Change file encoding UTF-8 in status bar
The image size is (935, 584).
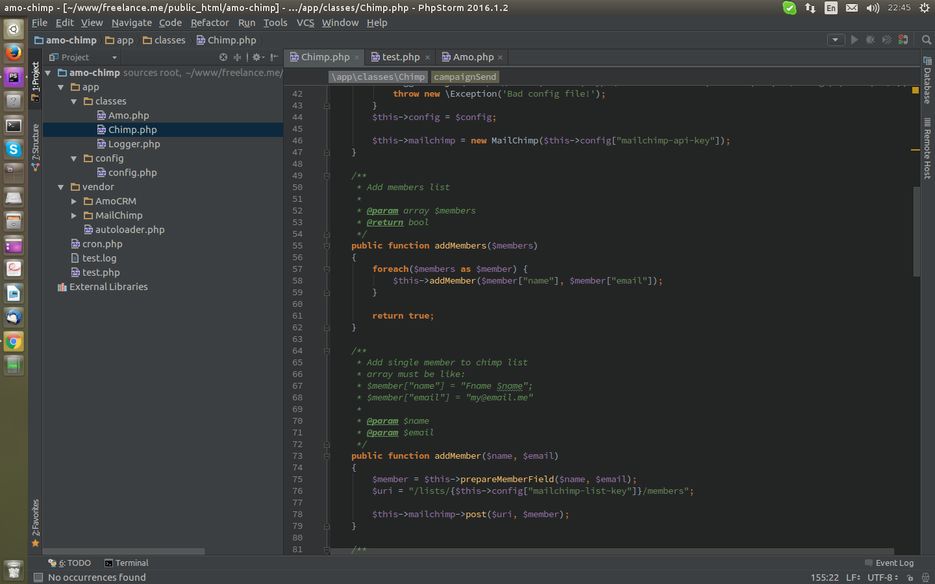883,577
